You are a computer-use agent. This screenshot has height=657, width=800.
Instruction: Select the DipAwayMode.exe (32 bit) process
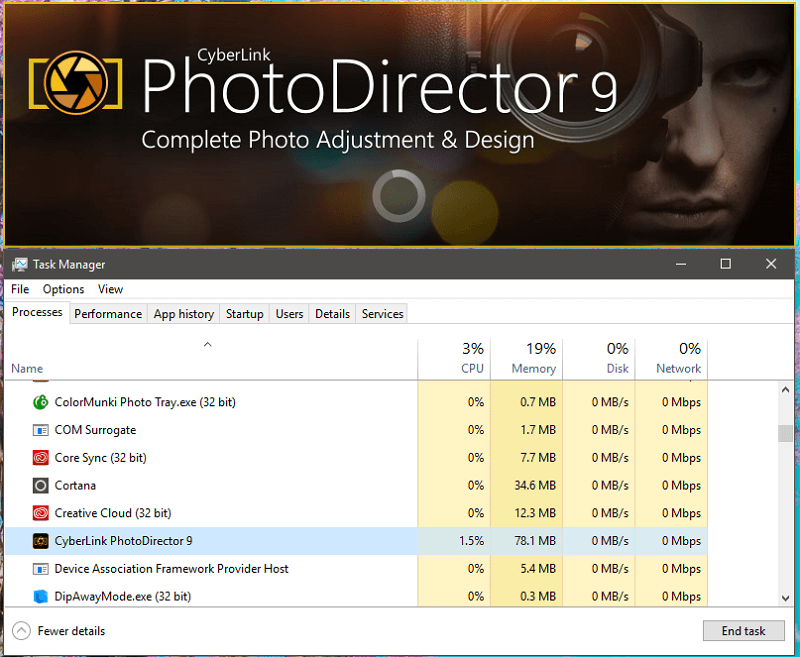click(356, 596)
